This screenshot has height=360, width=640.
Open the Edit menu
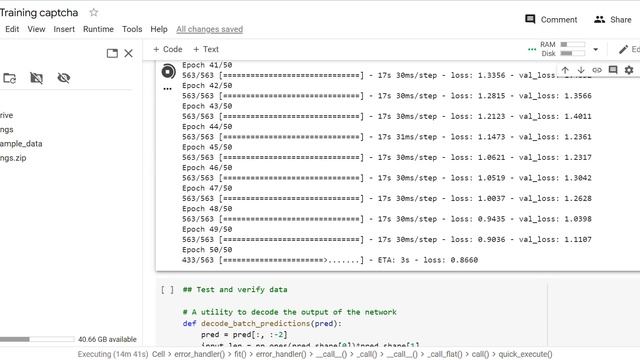coord(12,29)
